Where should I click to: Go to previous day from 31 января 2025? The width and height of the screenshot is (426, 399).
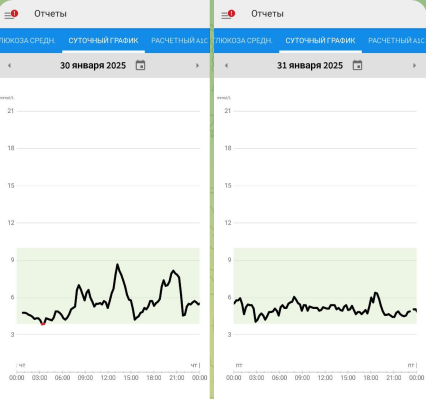[226, 66]
